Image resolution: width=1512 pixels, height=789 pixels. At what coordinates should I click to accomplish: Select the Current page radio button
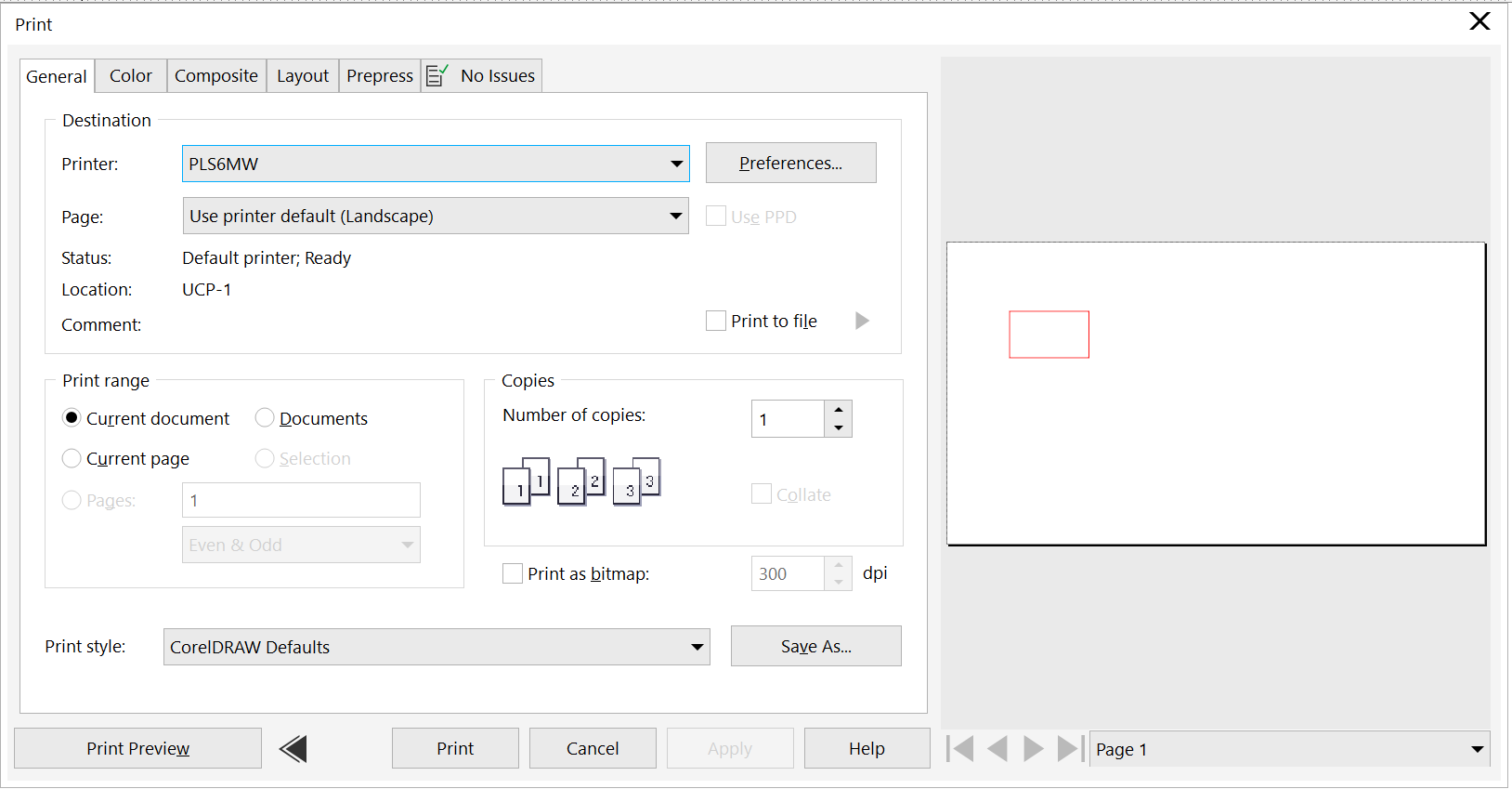(x=72, y=458)
